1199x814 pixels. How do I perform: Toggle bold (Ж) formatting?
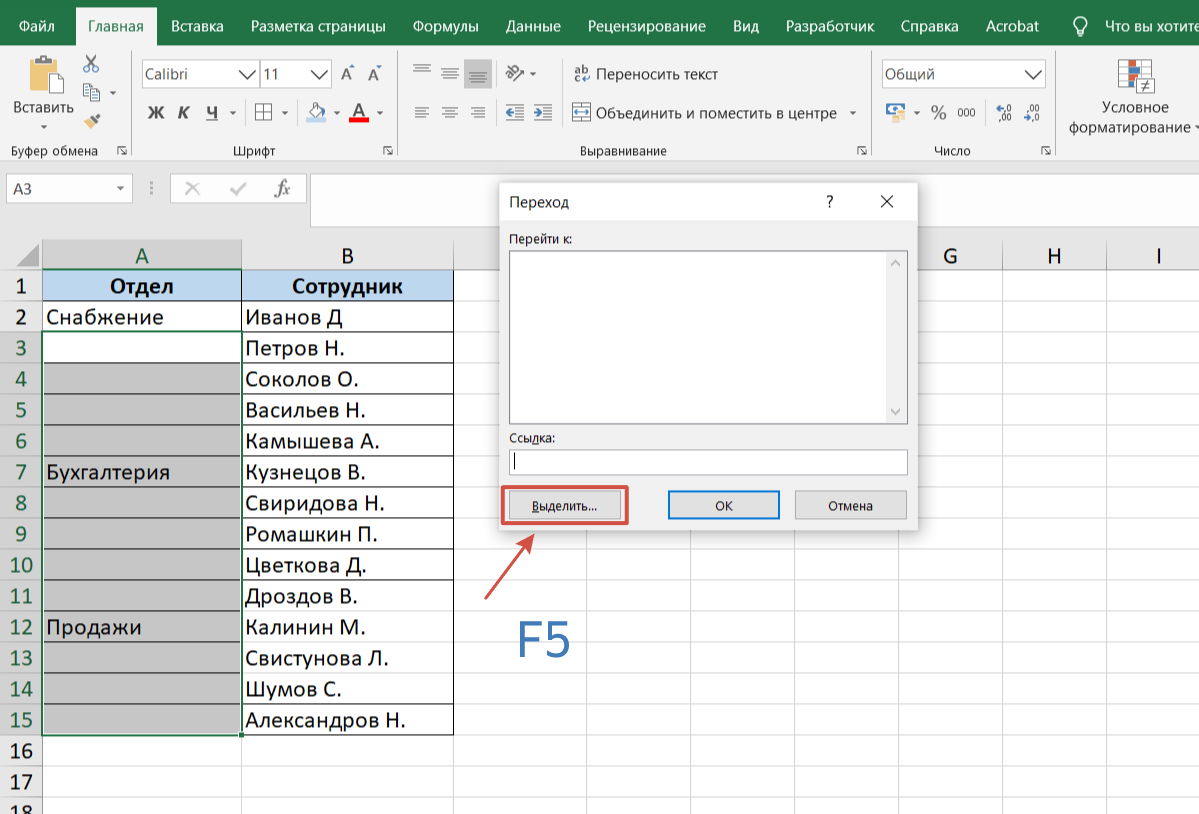click(156, 113)
